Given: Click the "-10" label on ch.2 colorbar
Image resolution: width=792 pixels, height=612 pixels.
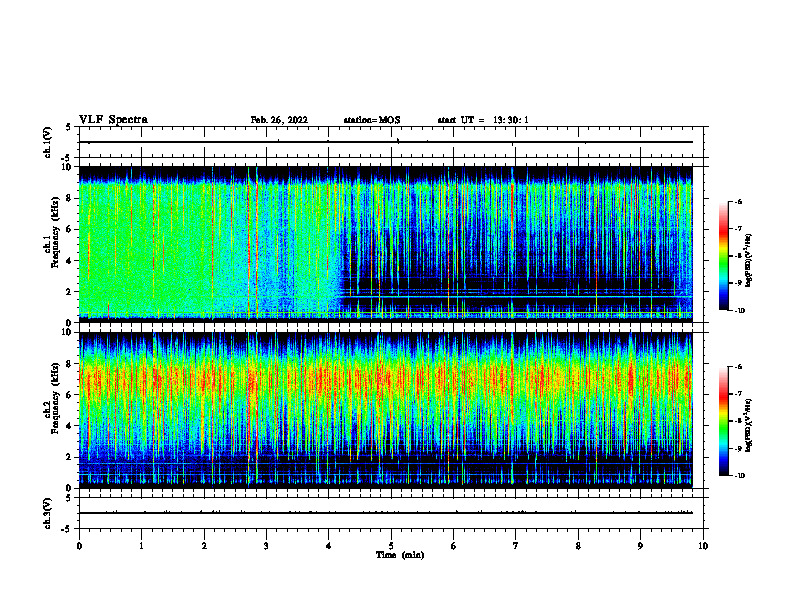Looking at the screenshot, I should [739, 476].
